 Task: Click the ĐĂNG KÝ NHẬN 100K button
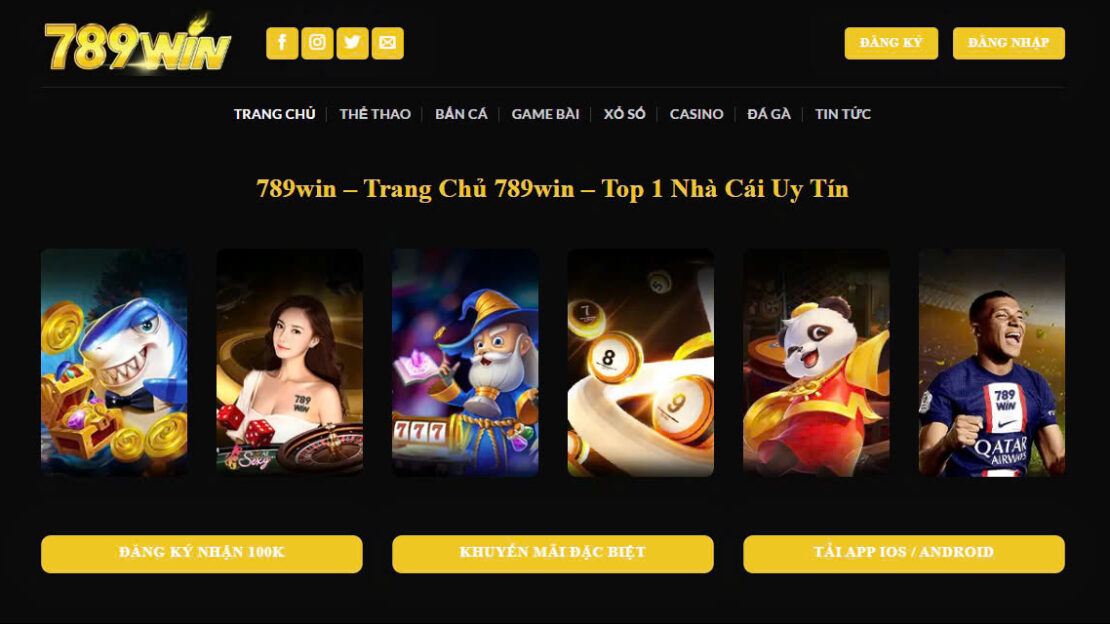(202, 554)
